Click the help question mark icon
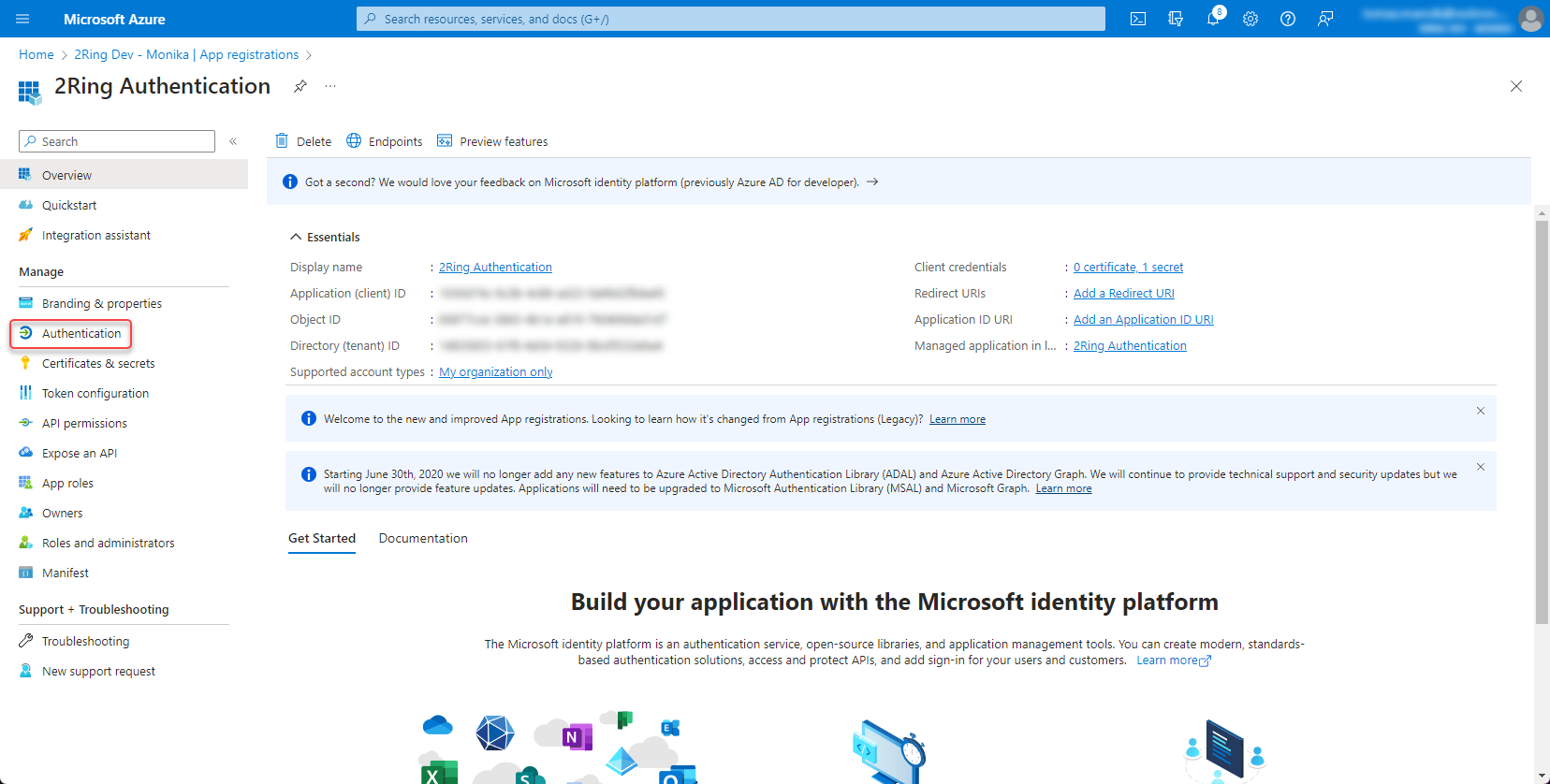 click(1288, 19)
